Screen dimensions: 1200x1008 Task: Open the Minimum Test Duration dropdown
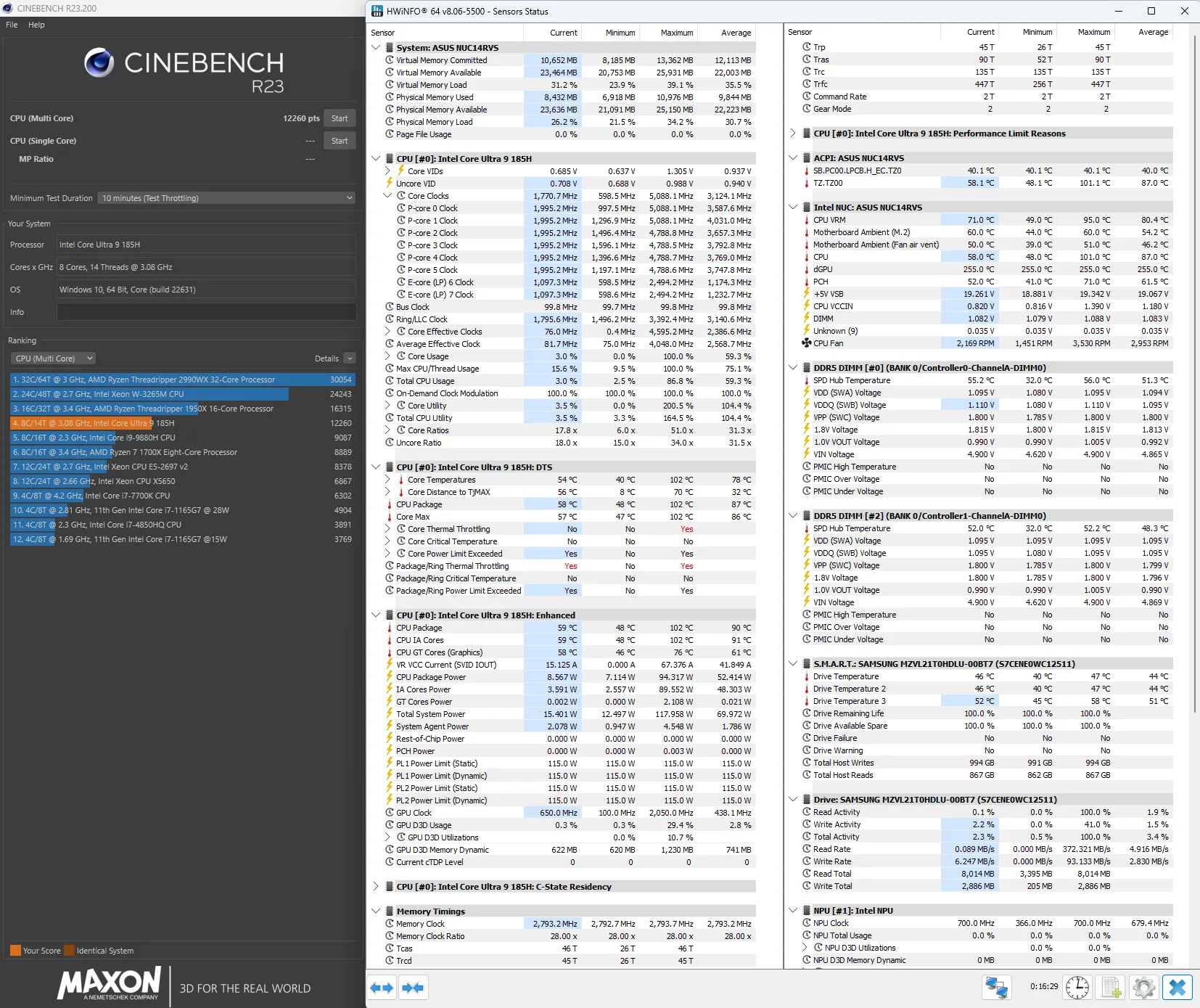[x=227, y=198]
